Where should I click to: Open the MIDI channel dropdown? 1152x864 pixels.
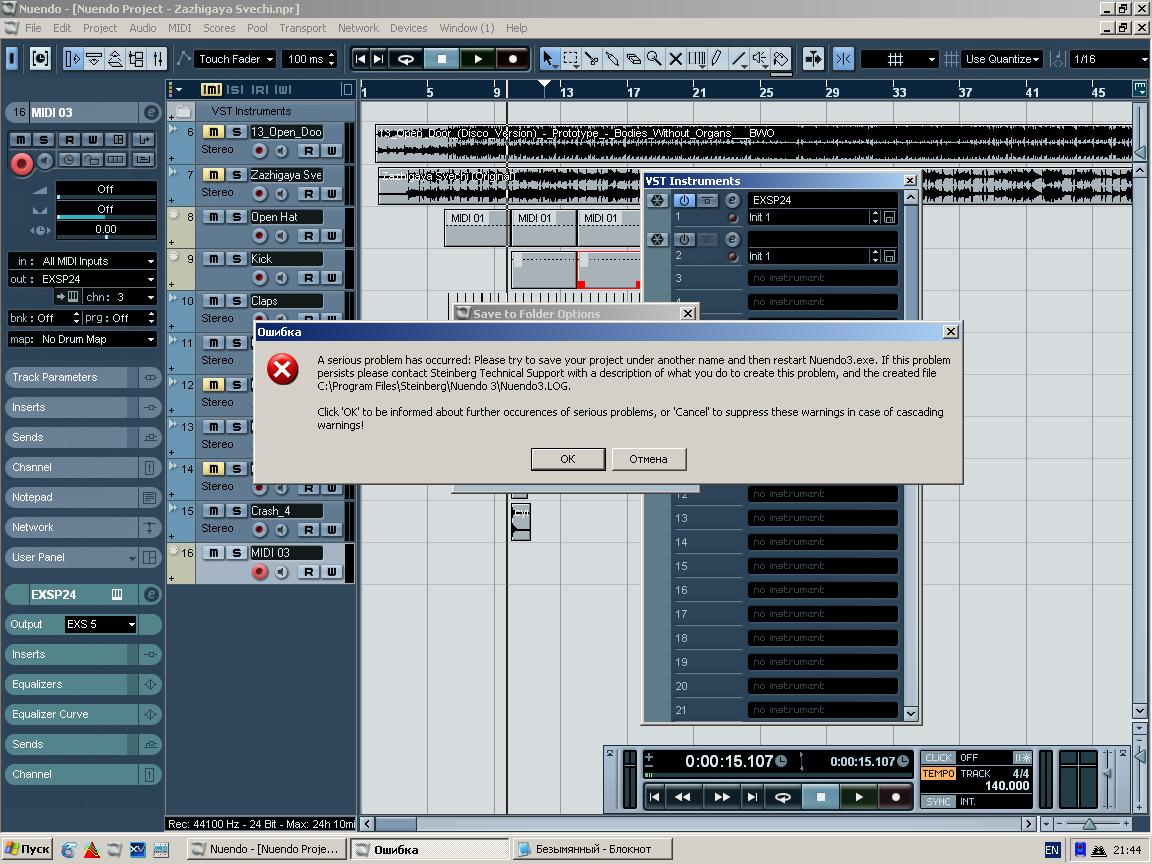point(119,298)
